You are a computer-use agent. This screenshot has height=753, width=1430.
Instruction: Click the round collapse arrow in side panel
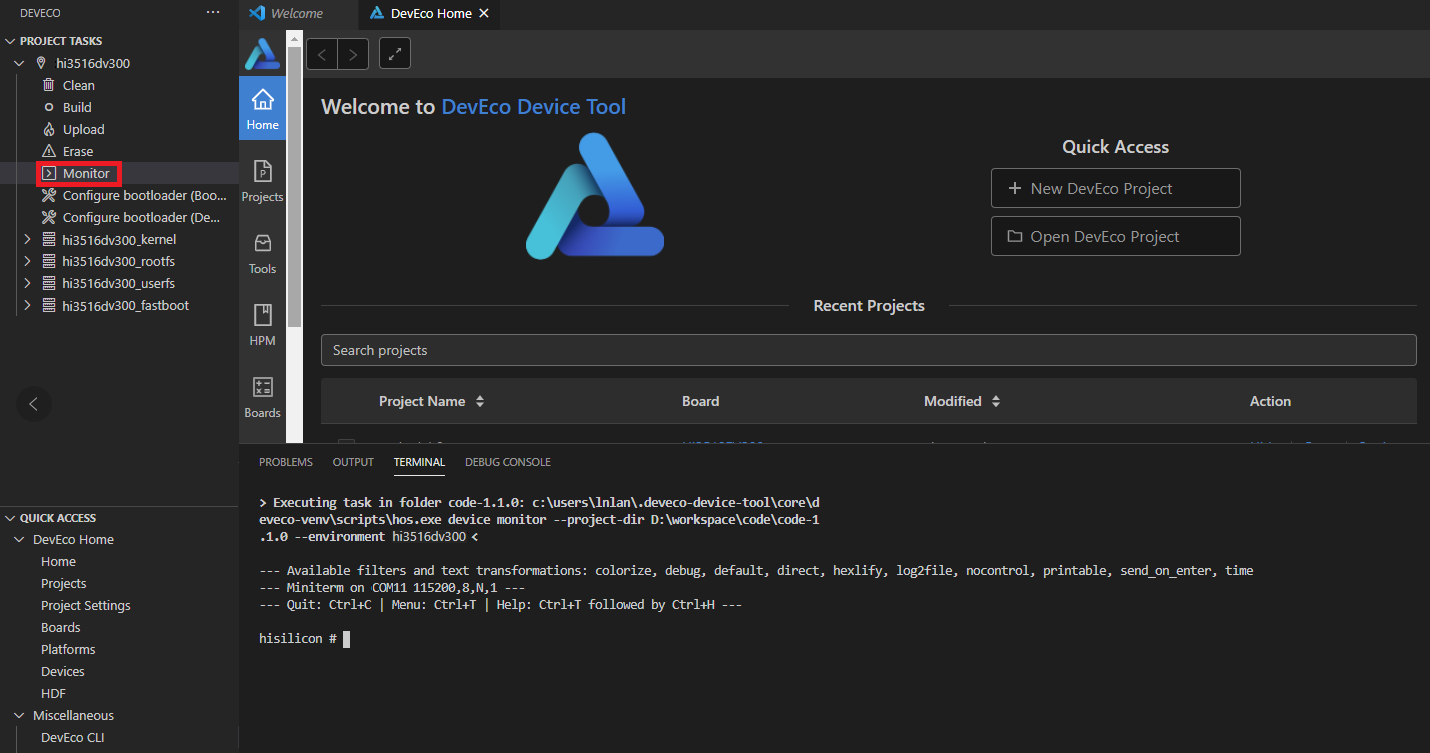pyautogui.click(x=33, y=404)
